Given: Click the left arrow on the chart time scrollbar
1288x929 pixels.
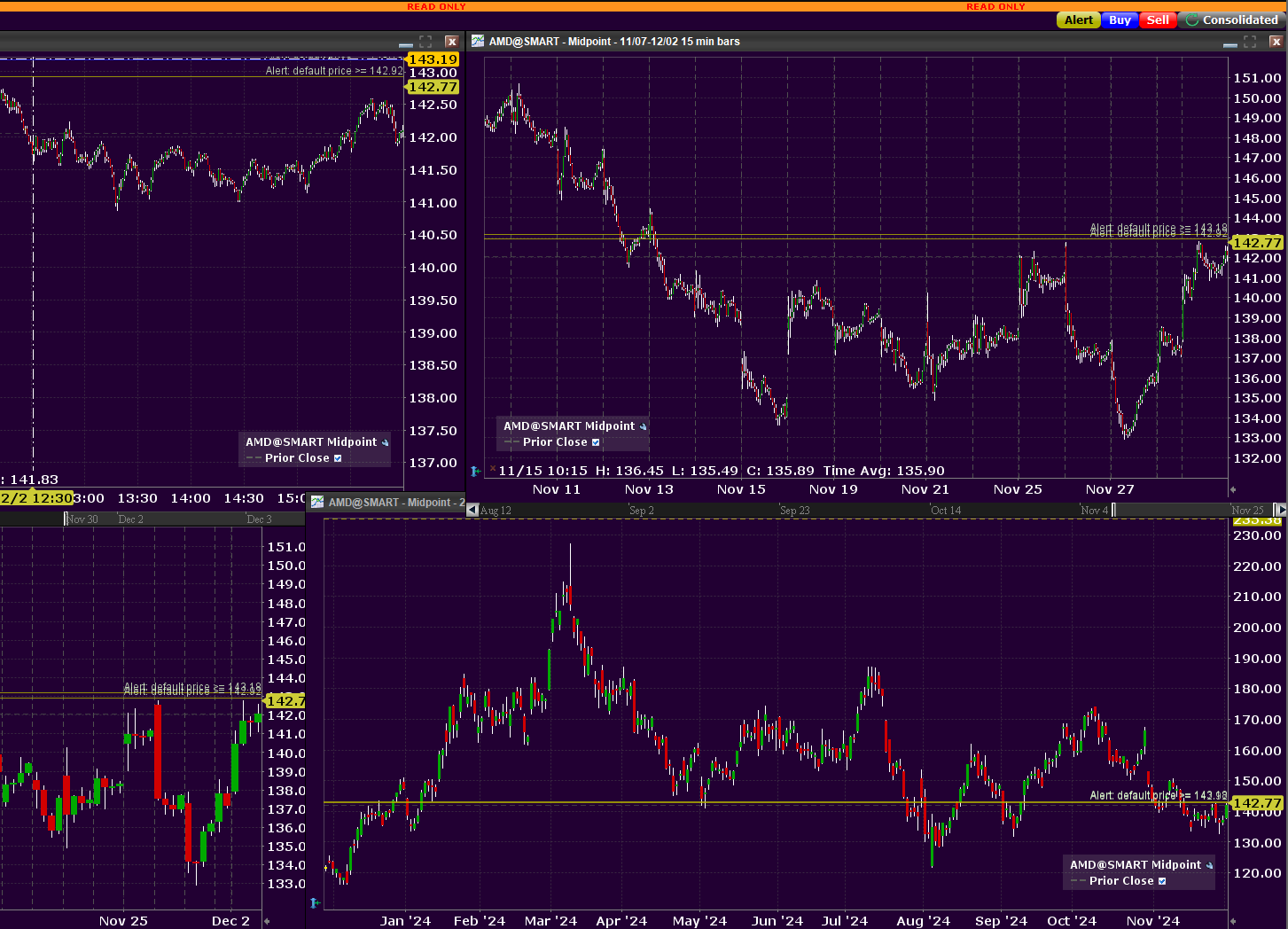Looking at the screenshot, I should (x=472, y=510).
